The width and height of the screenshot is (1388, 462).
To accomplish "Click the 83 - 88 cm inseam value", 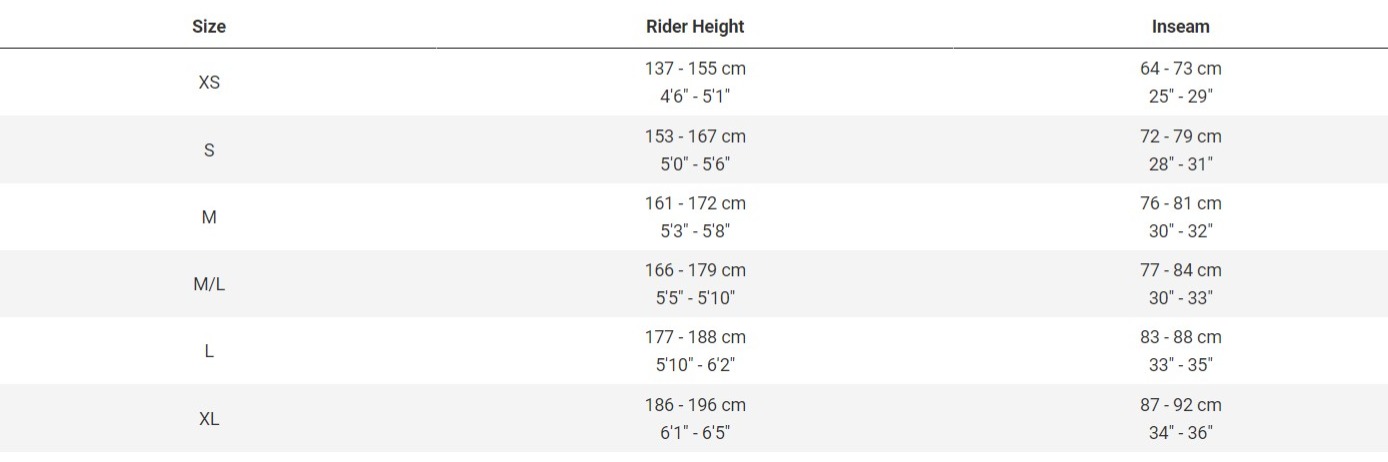I will (x=1180, y=337).
